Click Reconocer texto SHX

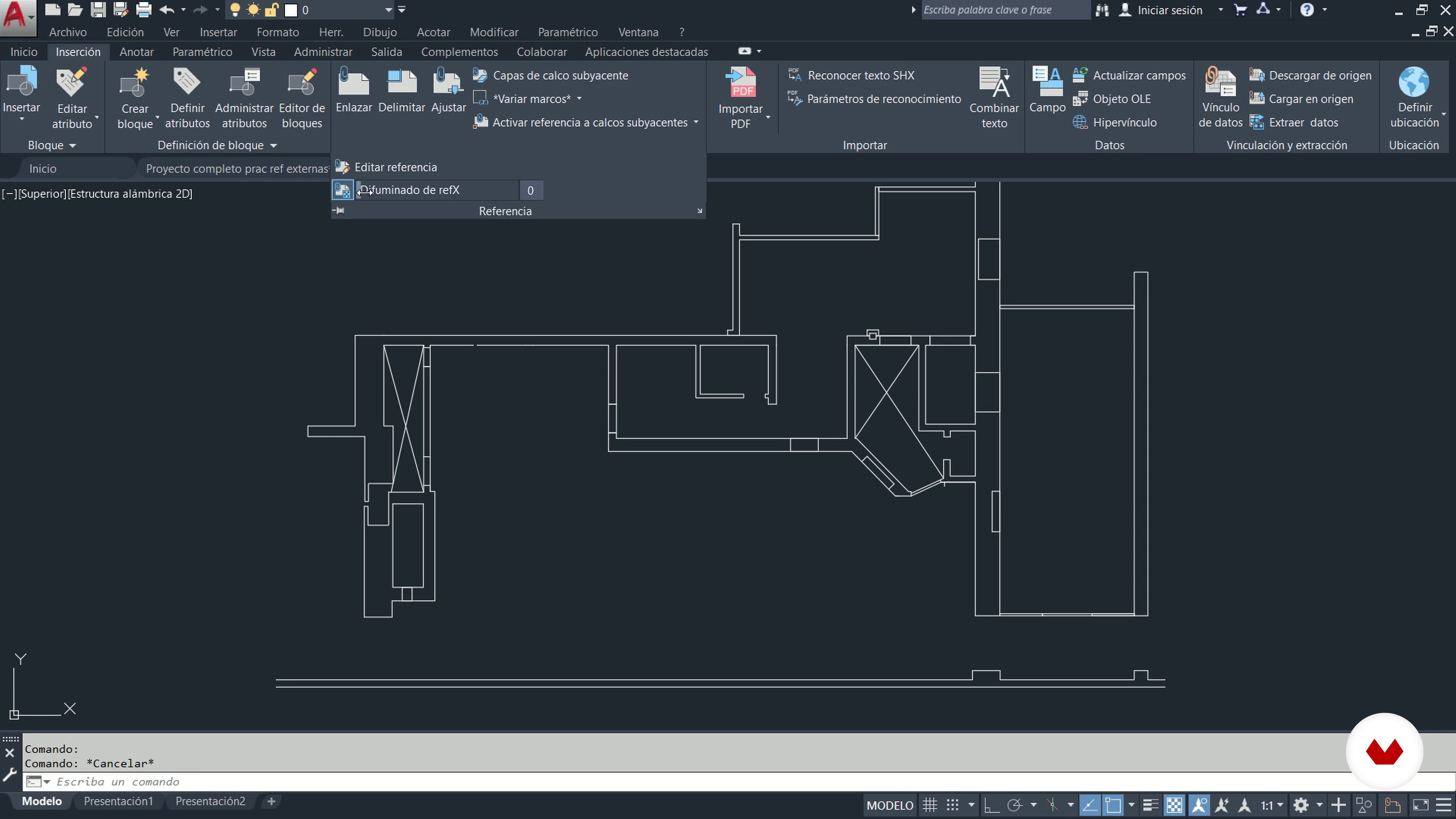tap(851, 75)
